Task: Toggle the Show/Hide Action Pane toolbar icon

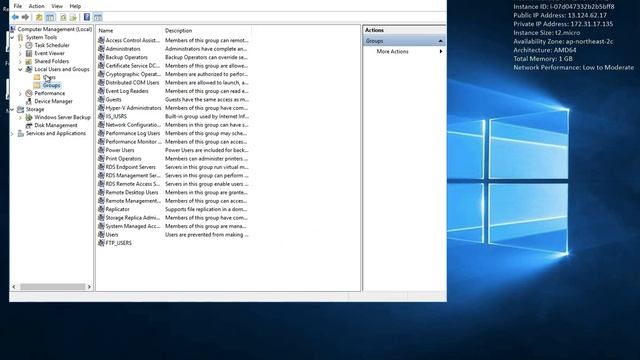Action: tap(98, 17)
